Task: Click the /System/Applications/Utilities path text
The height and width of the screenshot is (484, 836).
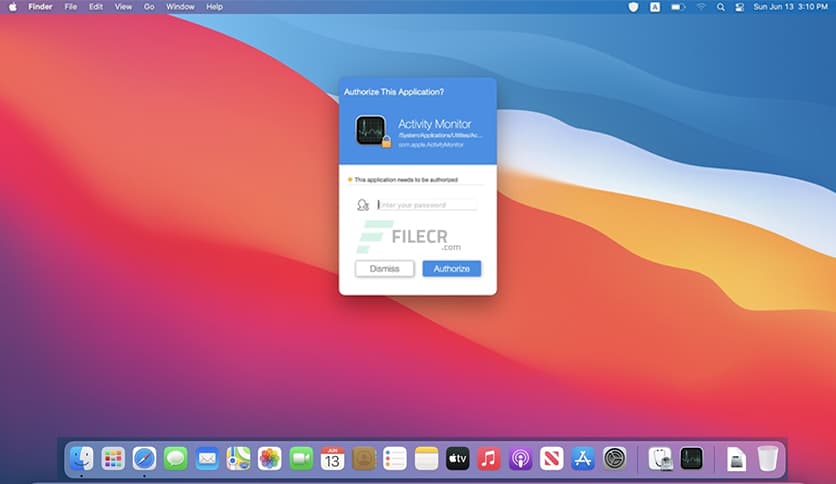Action: [440, 135]
